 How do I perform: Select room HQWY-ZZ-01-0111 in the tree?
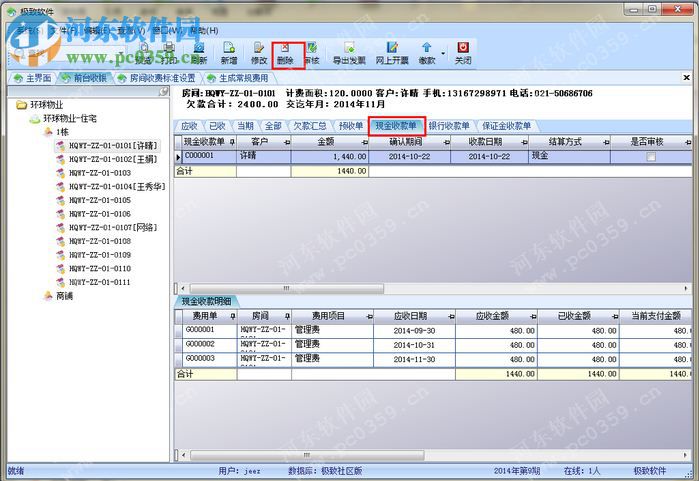(100, 282)
